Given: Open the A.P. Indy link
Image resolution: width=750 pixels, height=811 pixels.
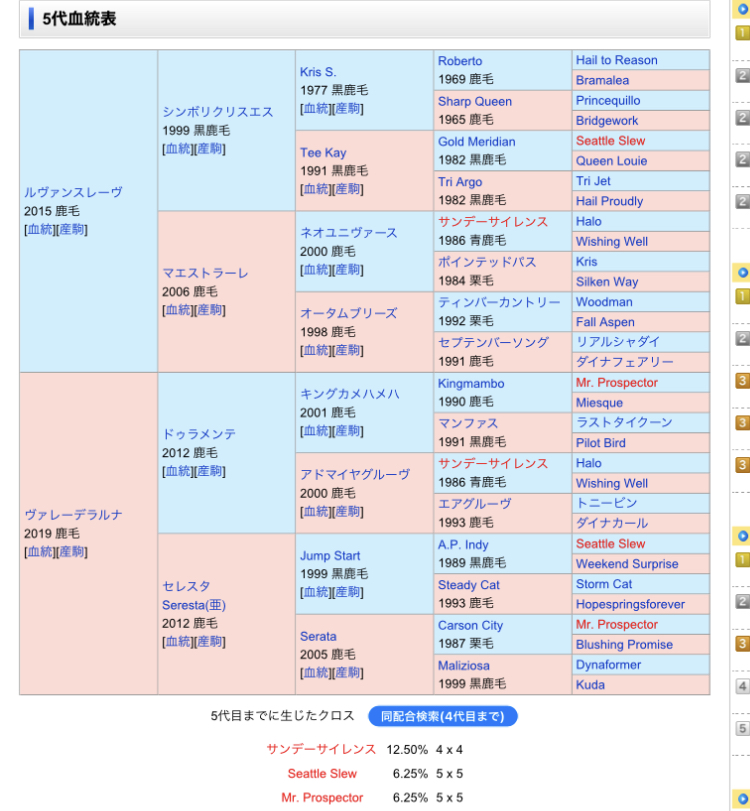Looking at the screenshot, I should pyautogui.click(x=463, y=545).
